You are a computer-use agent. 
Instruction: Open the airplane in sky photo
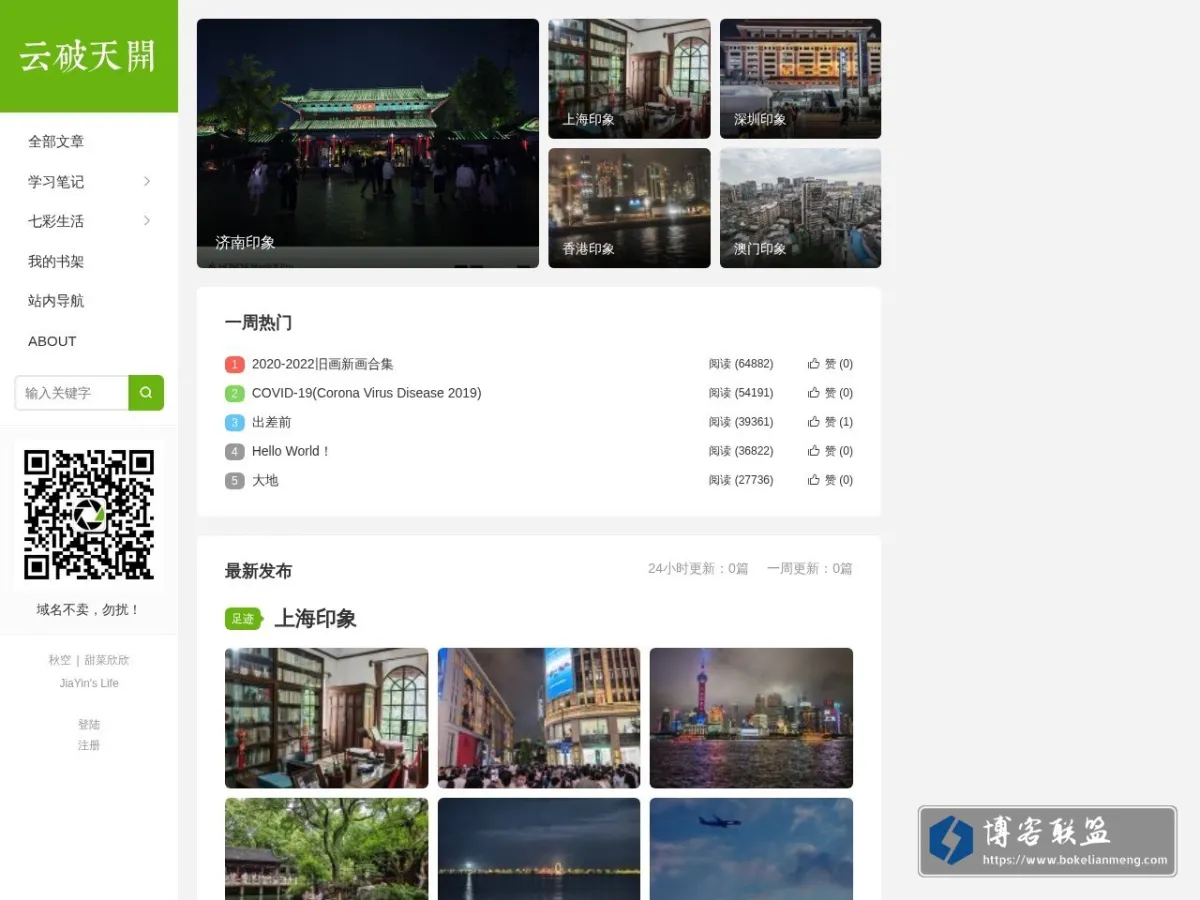[751, 848]
